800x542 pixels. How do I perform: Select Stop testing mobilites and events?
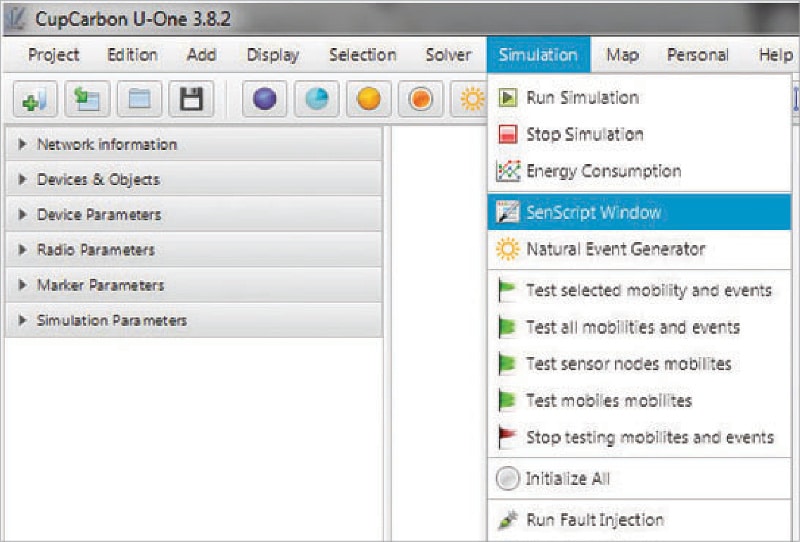pyautogui.click(x=639, y=437)
